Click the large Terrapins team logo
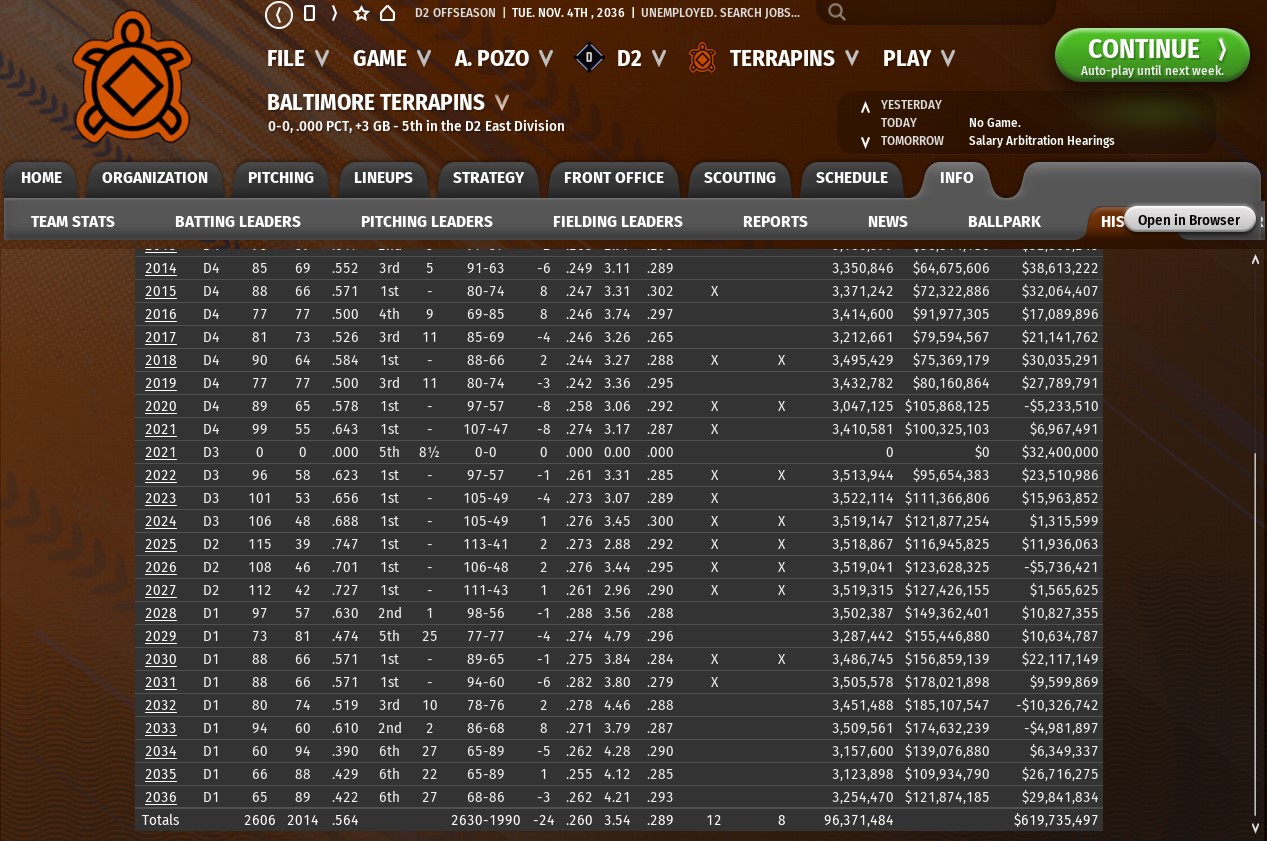Image resolution: width=1267 pixels, height=841 pixels. (132, 78)
